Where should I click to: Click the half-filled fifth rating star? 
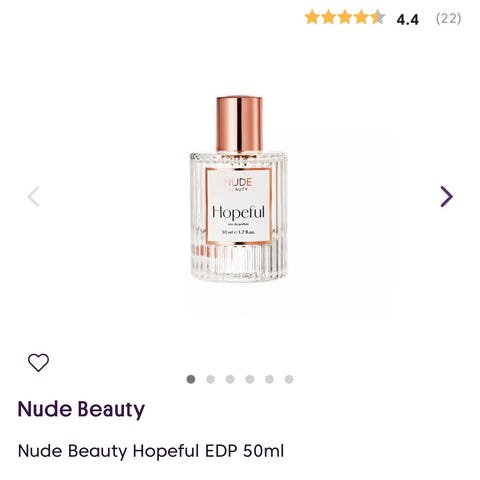[x=377, y=17]
